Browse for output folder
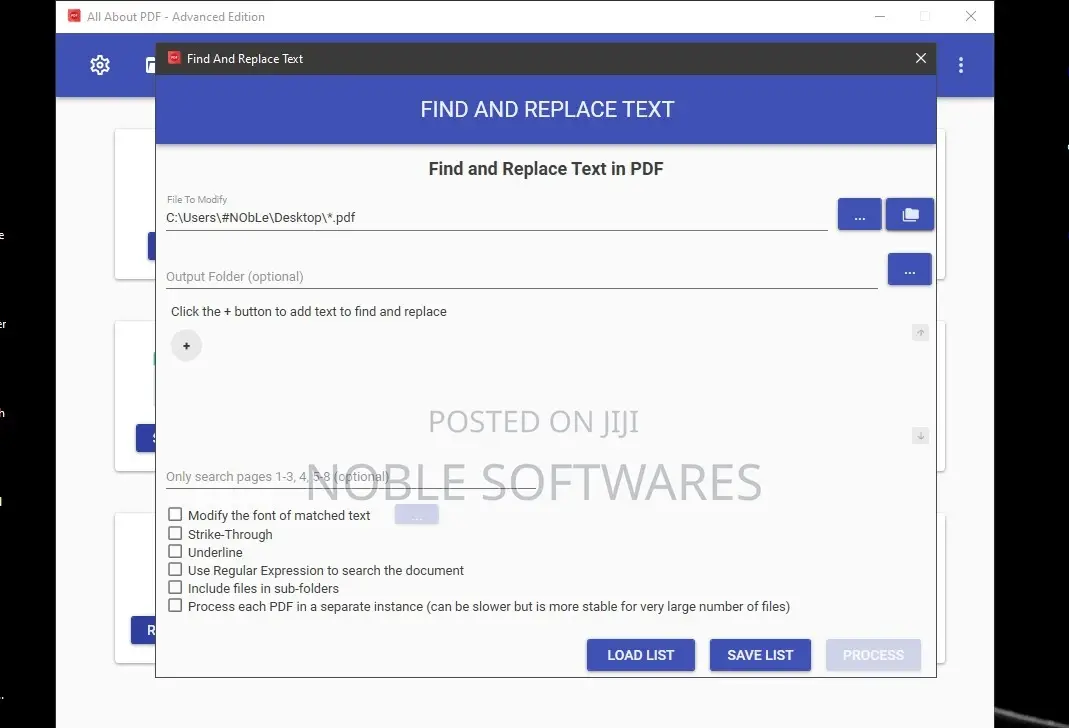Image resolution: width=1069 pixels, height=728 pixels. coord(909,269)
